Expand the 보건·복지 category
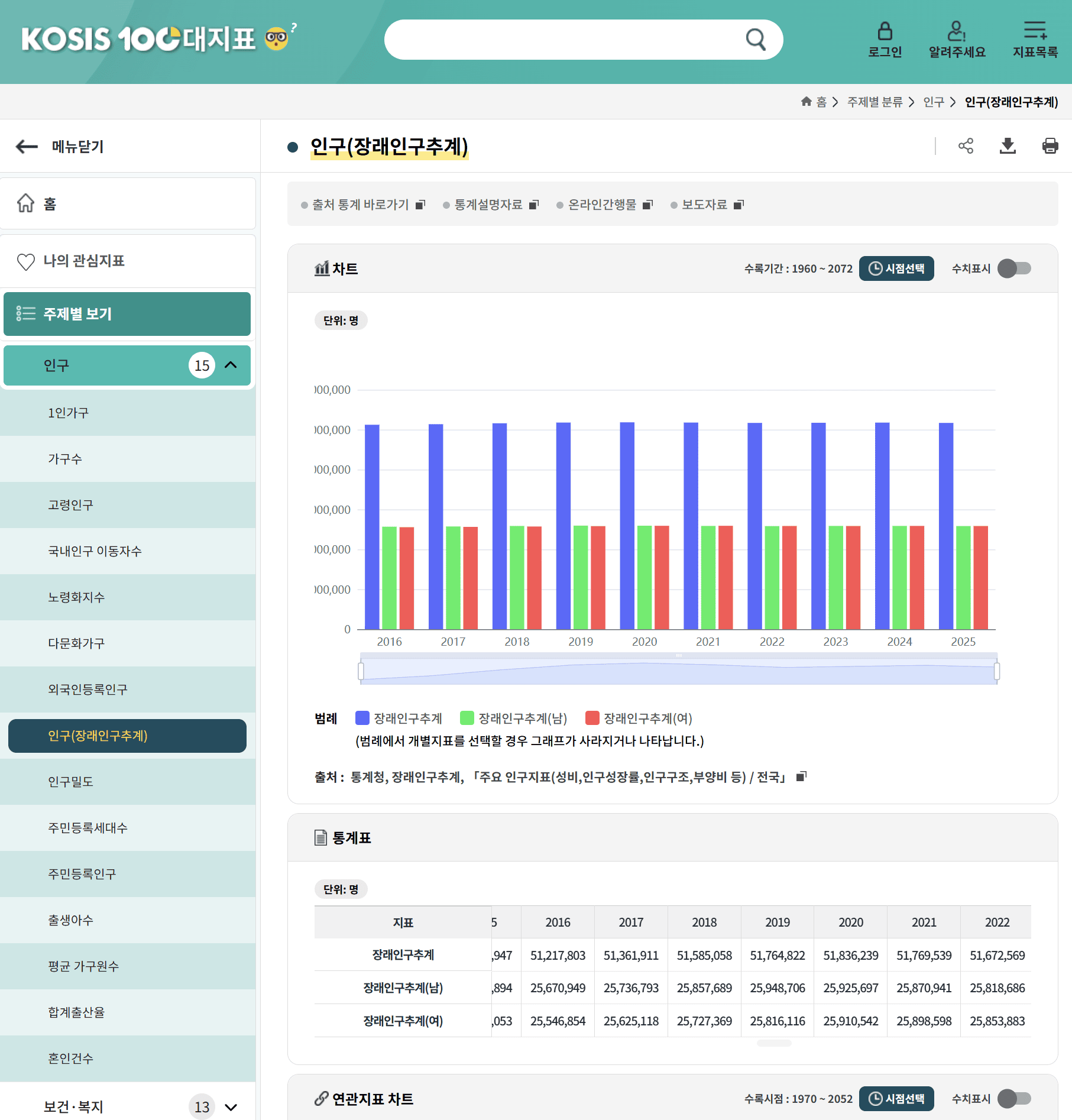Screen dimensions: 1072x1120 [231, 1107]
